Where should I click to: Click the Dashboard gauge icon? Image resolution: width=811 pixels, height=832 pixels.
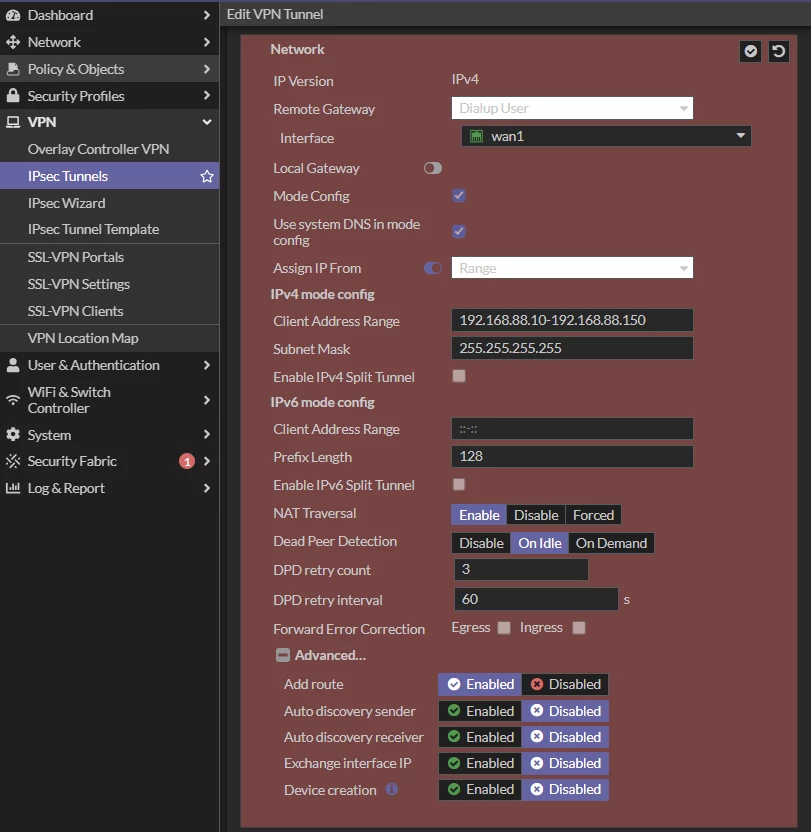click(13, 15)
